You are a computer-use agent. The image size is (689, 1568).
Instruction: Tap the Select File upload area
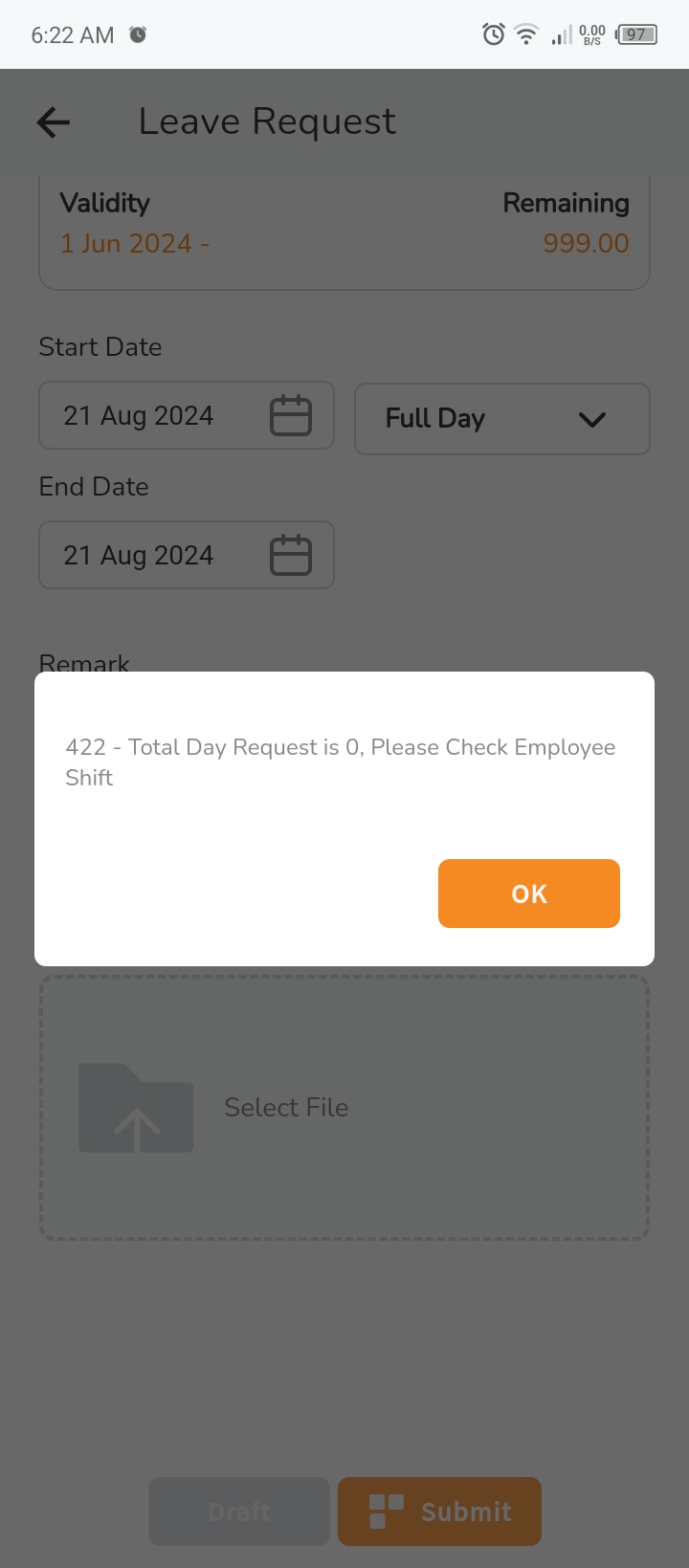(x=344, y=1108)
